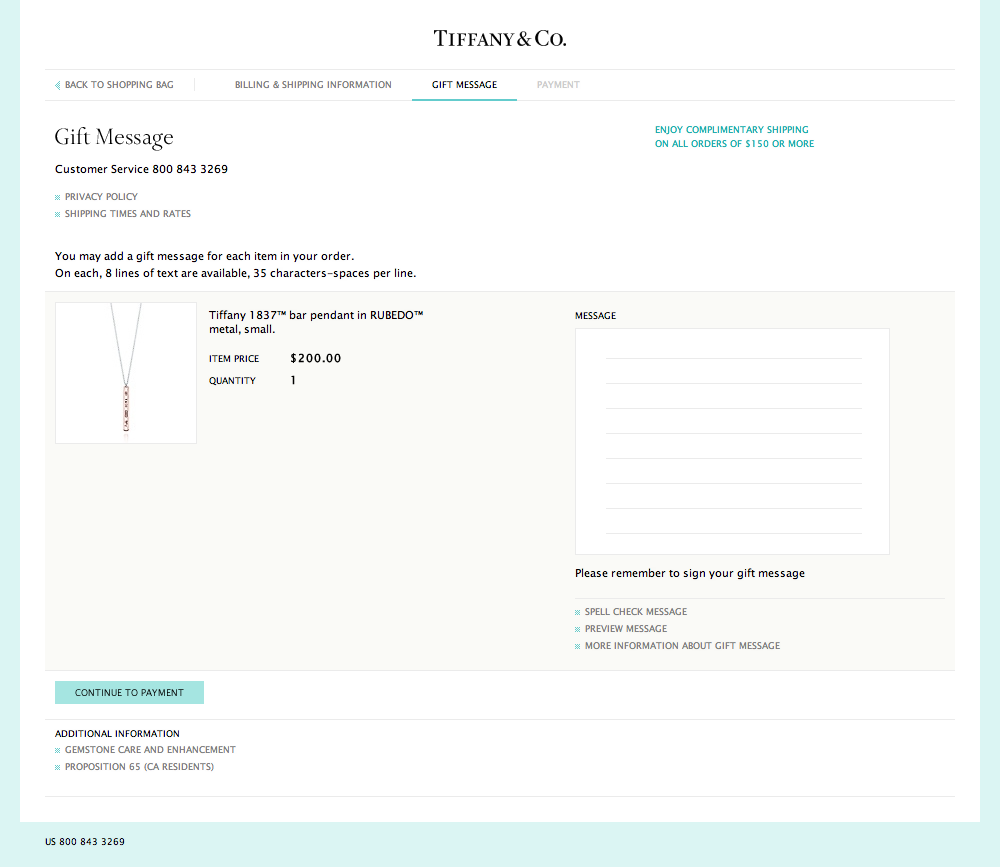1000x867 pixels.
Task: Click the icon beside Proposition 65 link
Action: coord(57,766)
